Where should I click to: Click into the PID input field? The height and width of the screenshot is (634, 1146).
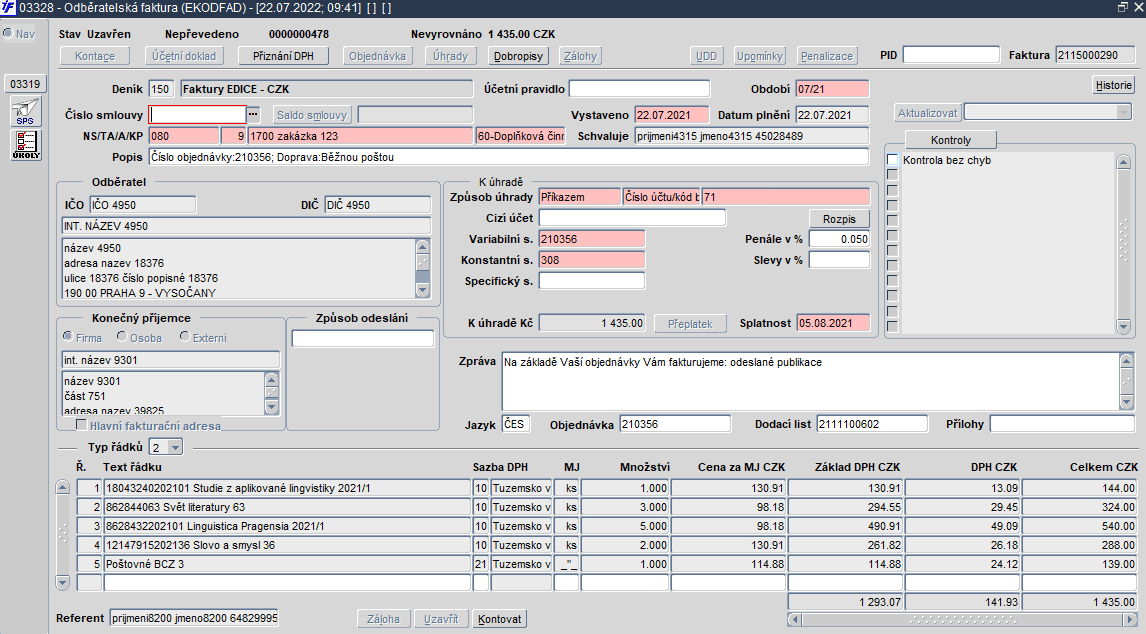[x=951, y=55]
